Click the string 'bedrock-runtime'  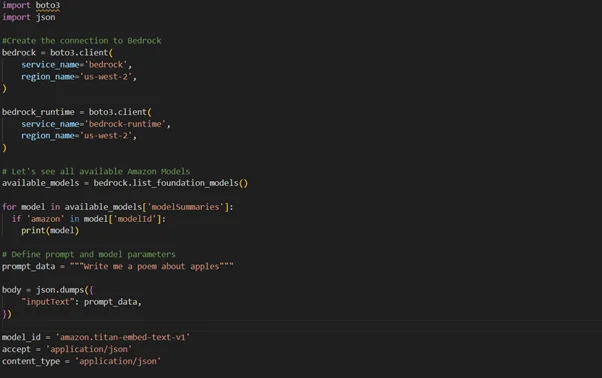[125, 124]
